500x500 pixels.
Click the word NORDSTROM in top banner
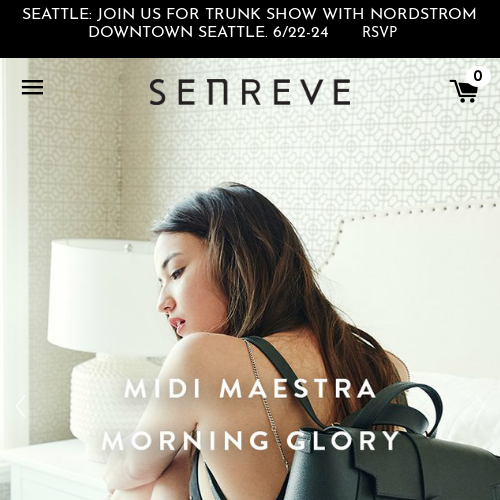coord(423,14)
